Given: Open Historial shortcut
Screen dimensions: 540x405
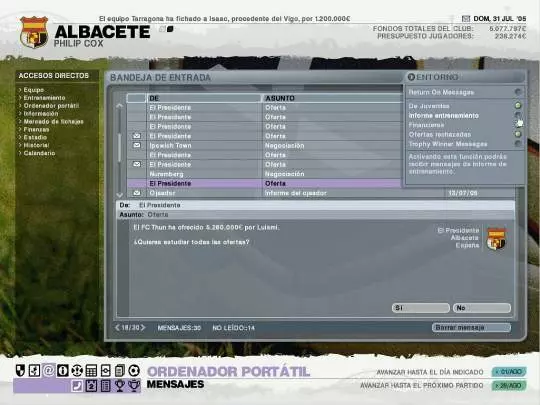Looking at the screenshot, I should 36,145.
